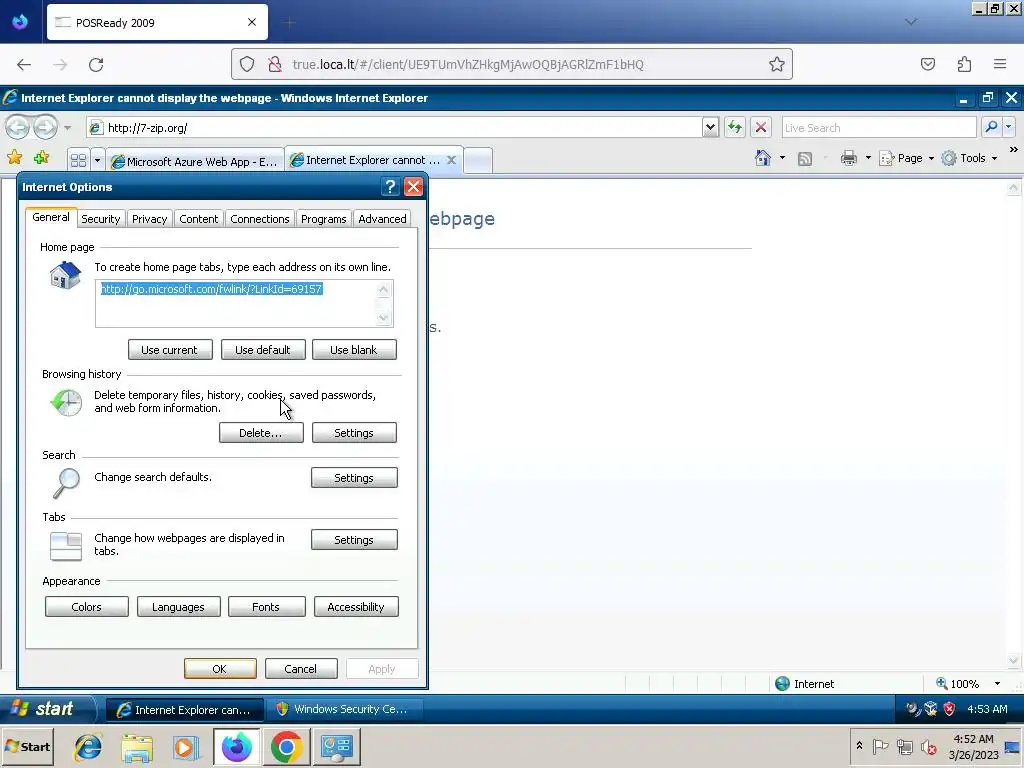The height and width of the screenshot is (768, 1024).
Task: Click the Add to Favorites icon
Action: pyautogui.click(x=41, y=157)
